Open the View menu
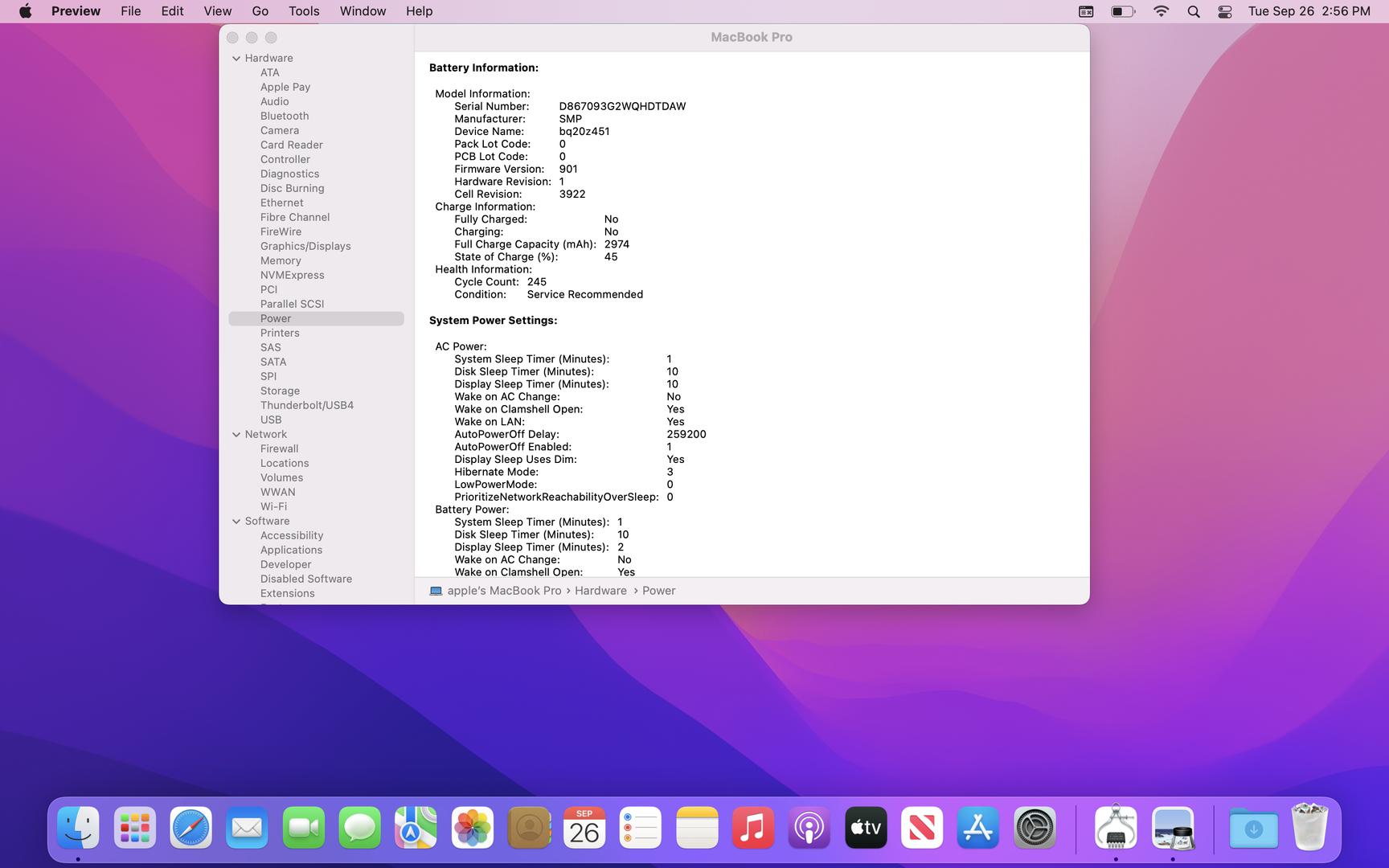Screen dimensions: 1389x868 pyautogui.click(x=217, y=11)
